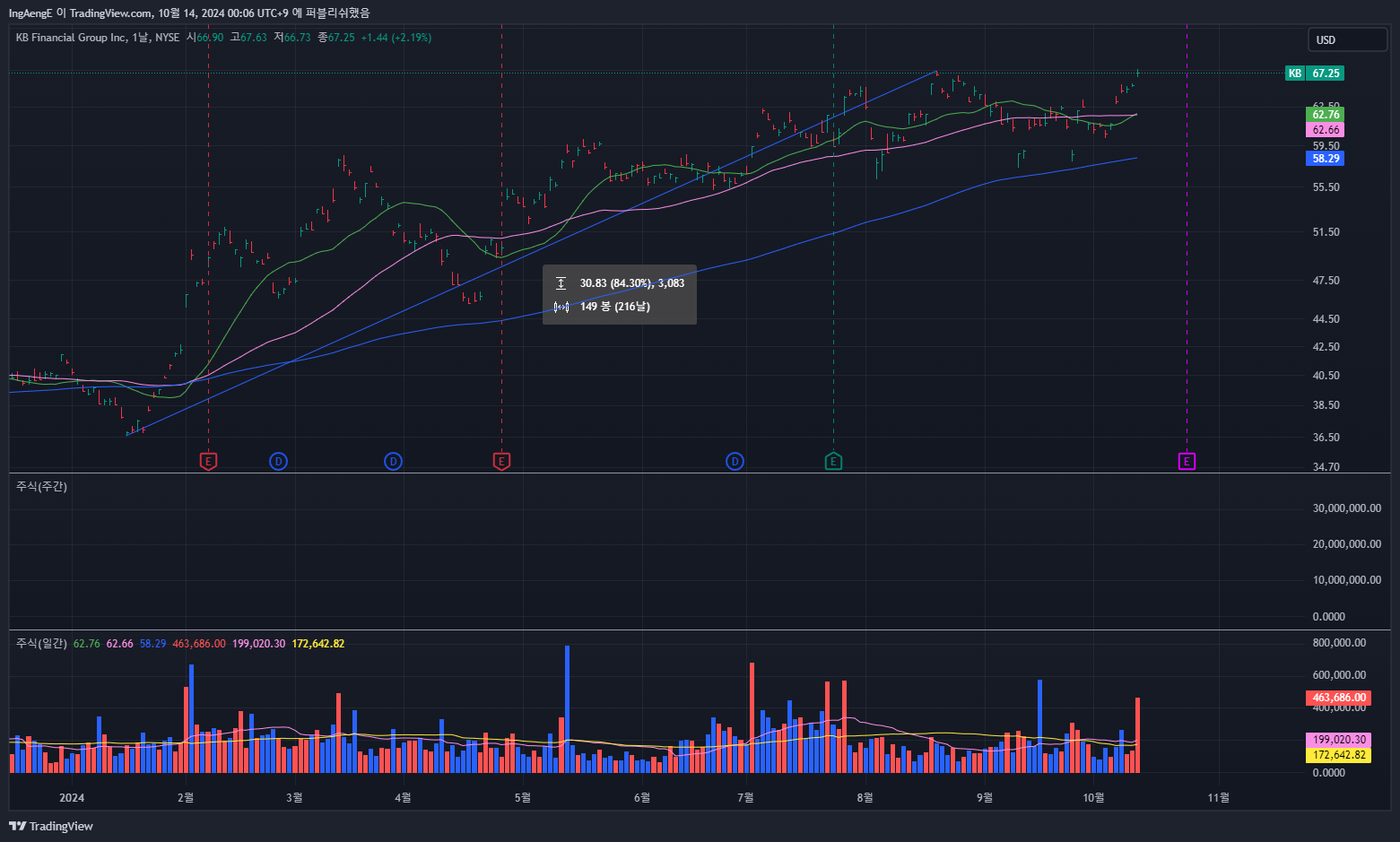Click the 저 66.73 low value in legend

click(x=292, y=38)
